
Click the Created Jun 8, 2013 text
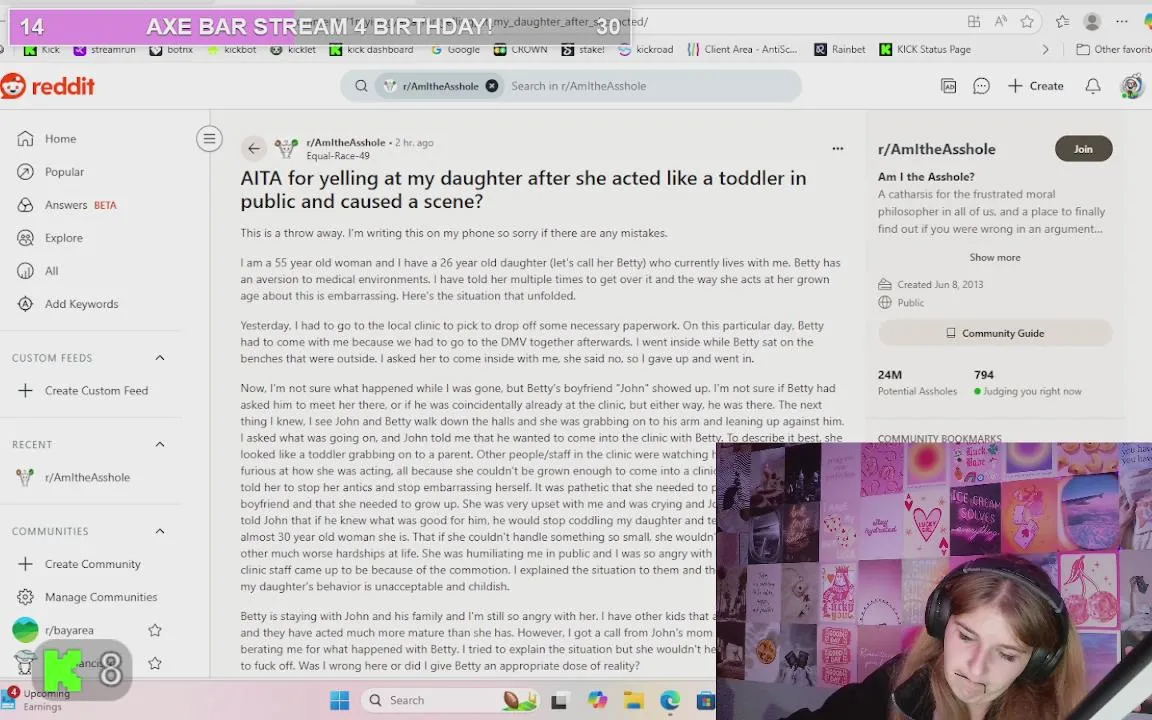coord(940,284)
